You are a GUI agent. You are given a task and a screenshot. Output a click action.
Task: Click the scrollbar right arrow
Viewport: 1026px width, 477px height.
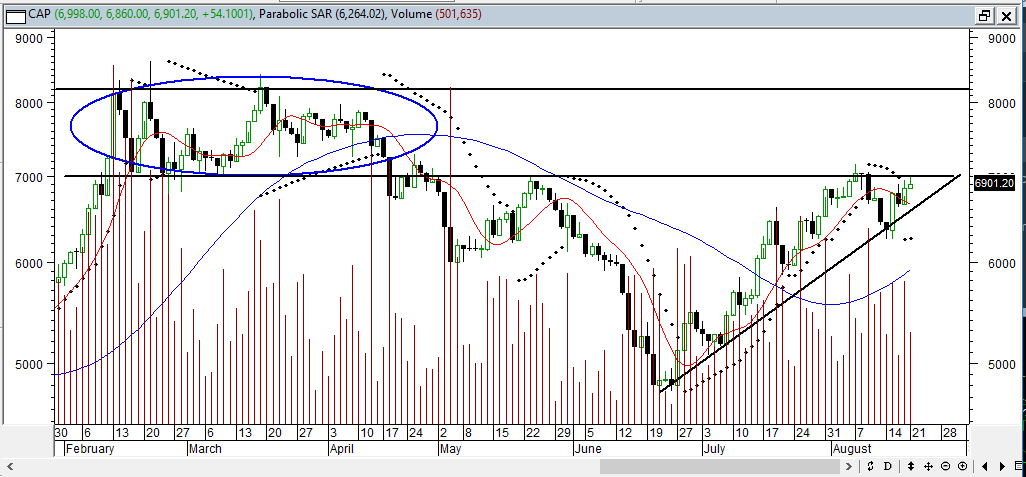pyautogui.click(x=849, y=467)
